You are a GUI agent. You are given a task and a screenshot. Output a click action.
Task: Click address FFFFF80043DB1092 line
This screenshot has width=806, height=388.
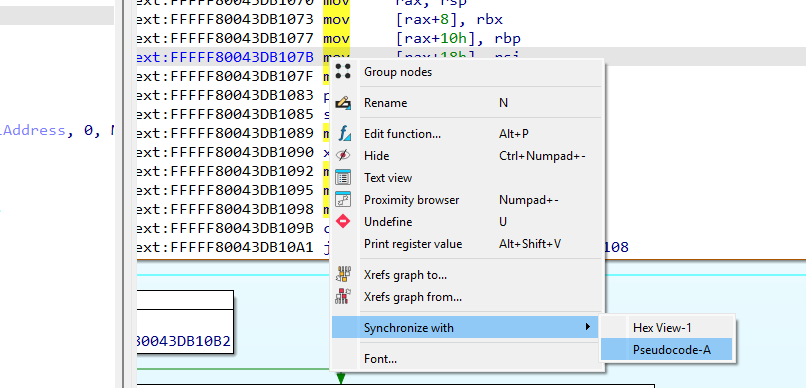tap(225, 172)
